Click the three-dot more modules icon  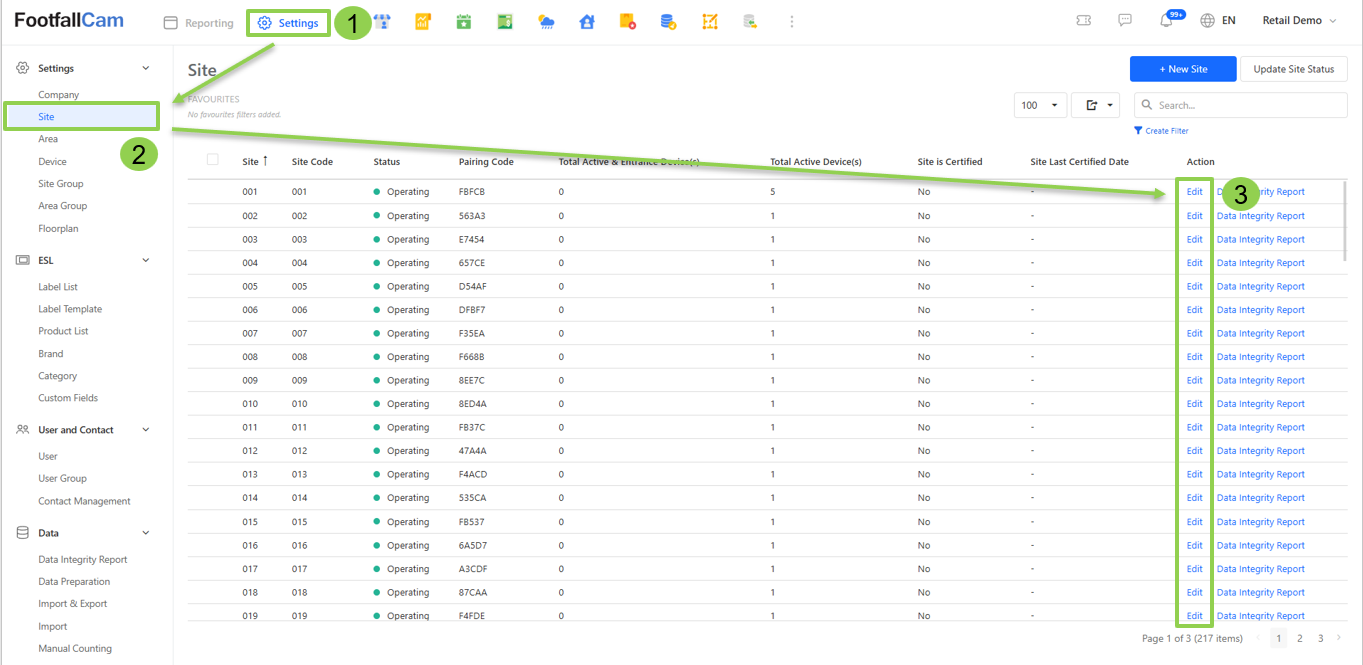tap(792, 21)
